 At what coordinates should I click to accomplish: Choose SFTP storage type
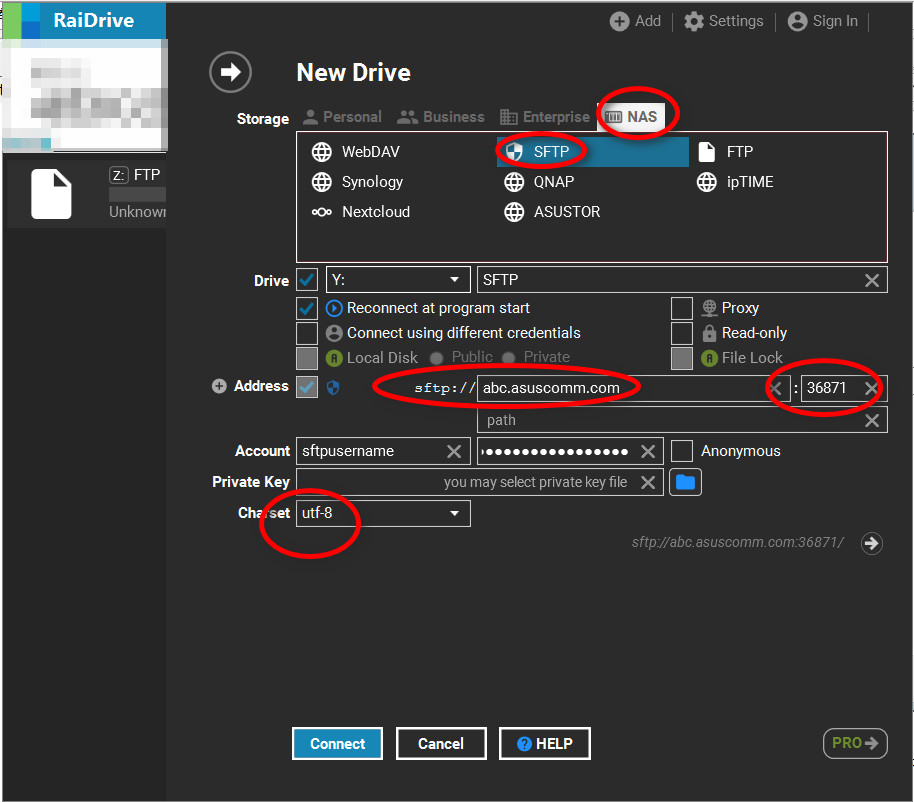point(592,152)
